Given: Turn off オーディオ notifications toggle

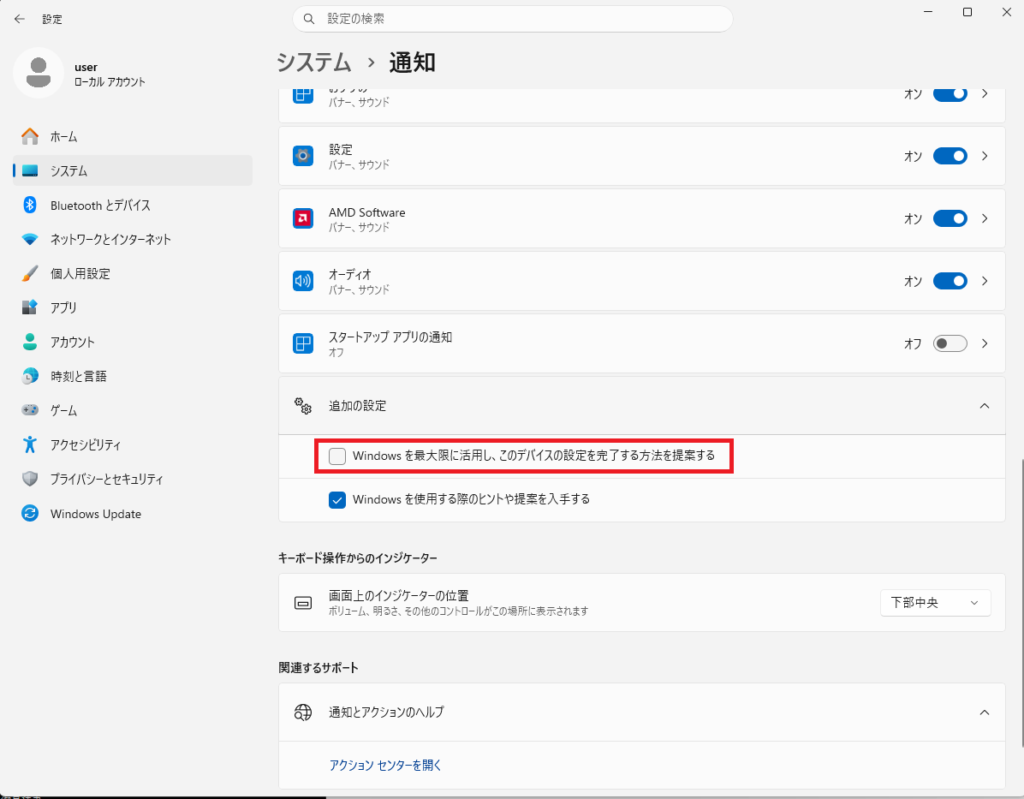Looking at the screenshot, I should [x=950, y=281].
